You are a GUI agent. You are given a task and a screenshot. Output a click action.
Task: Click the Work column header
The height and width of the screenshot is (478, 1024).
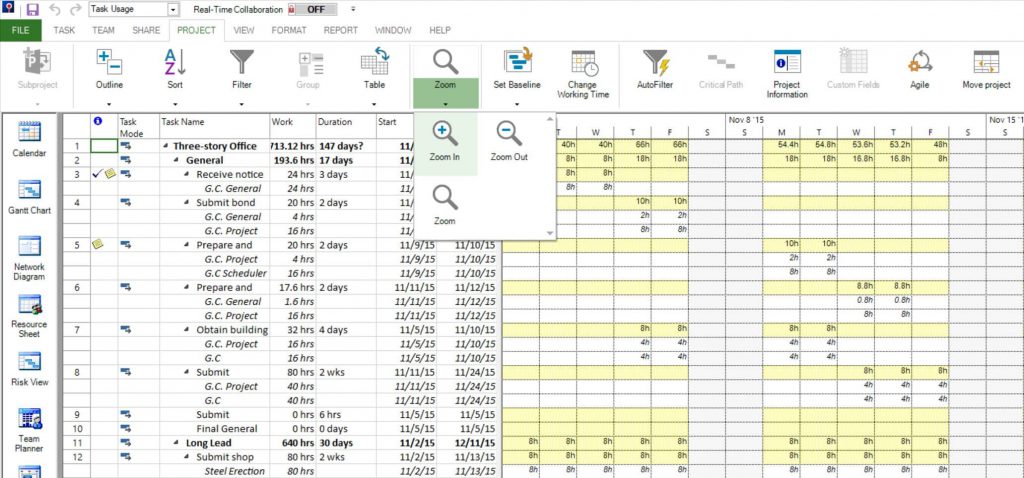click(x=293, y=127)
